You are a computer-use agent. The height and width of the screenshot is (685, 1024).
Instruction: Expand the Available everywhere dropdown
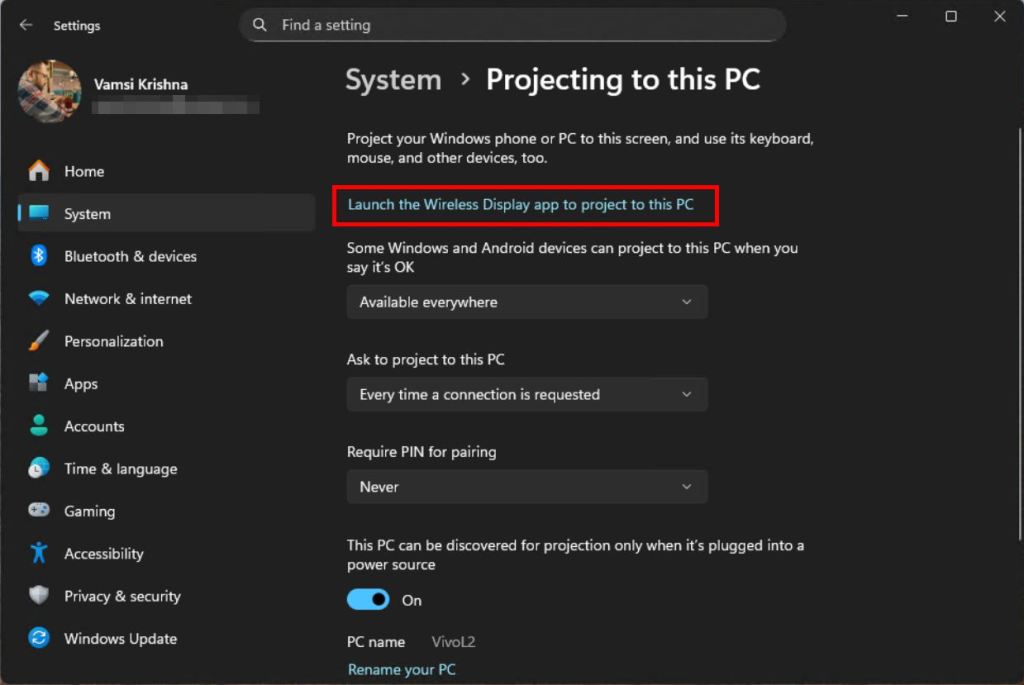pyautogui.click(x=527, y=302)
